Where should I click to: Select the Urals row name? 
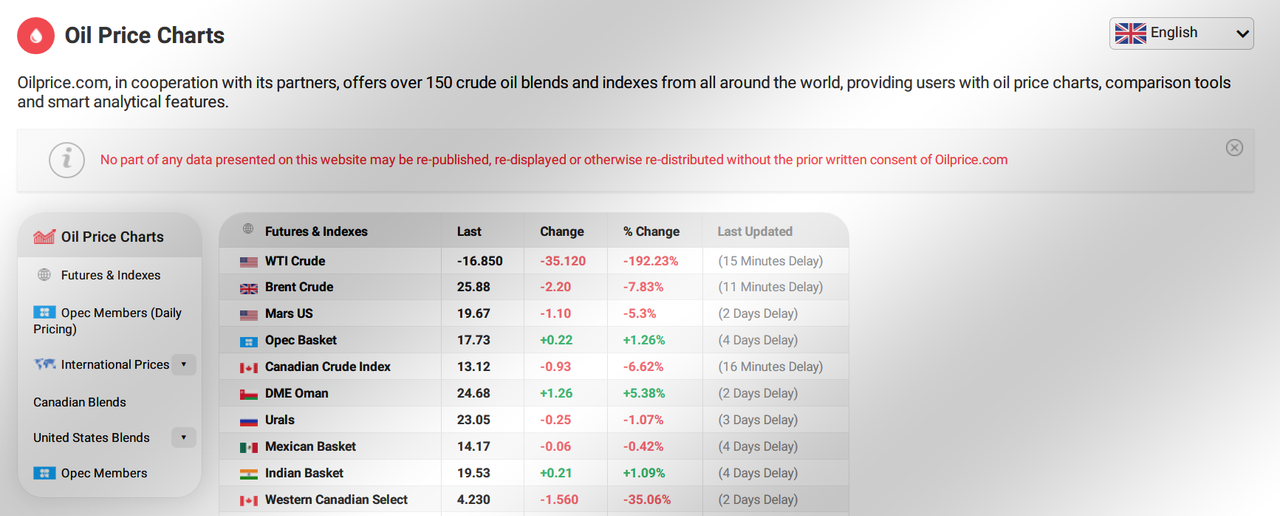[x=280, y=420]
